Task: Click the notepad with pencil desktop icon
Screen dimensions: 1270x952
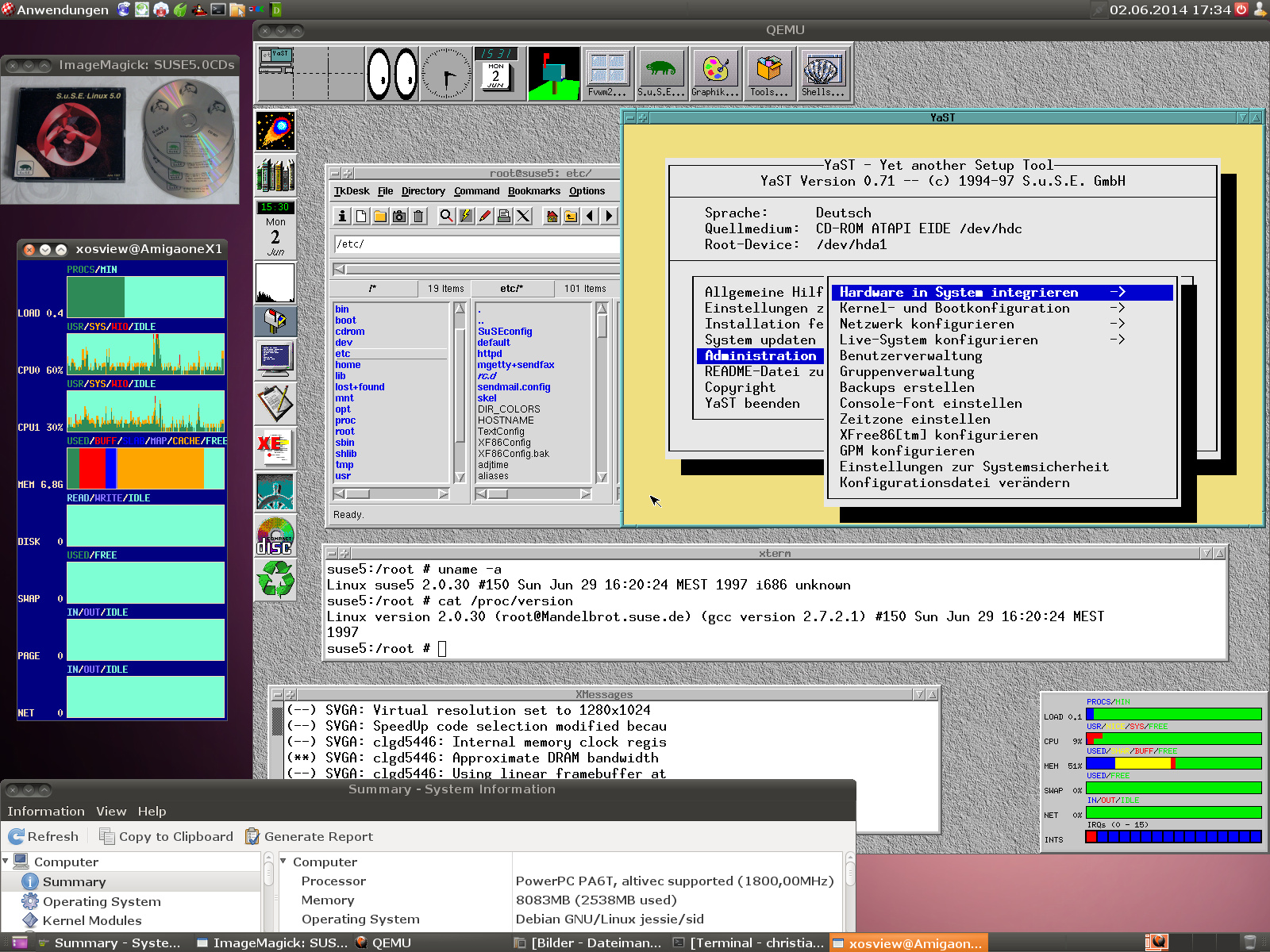Action: tap(275, 403)
